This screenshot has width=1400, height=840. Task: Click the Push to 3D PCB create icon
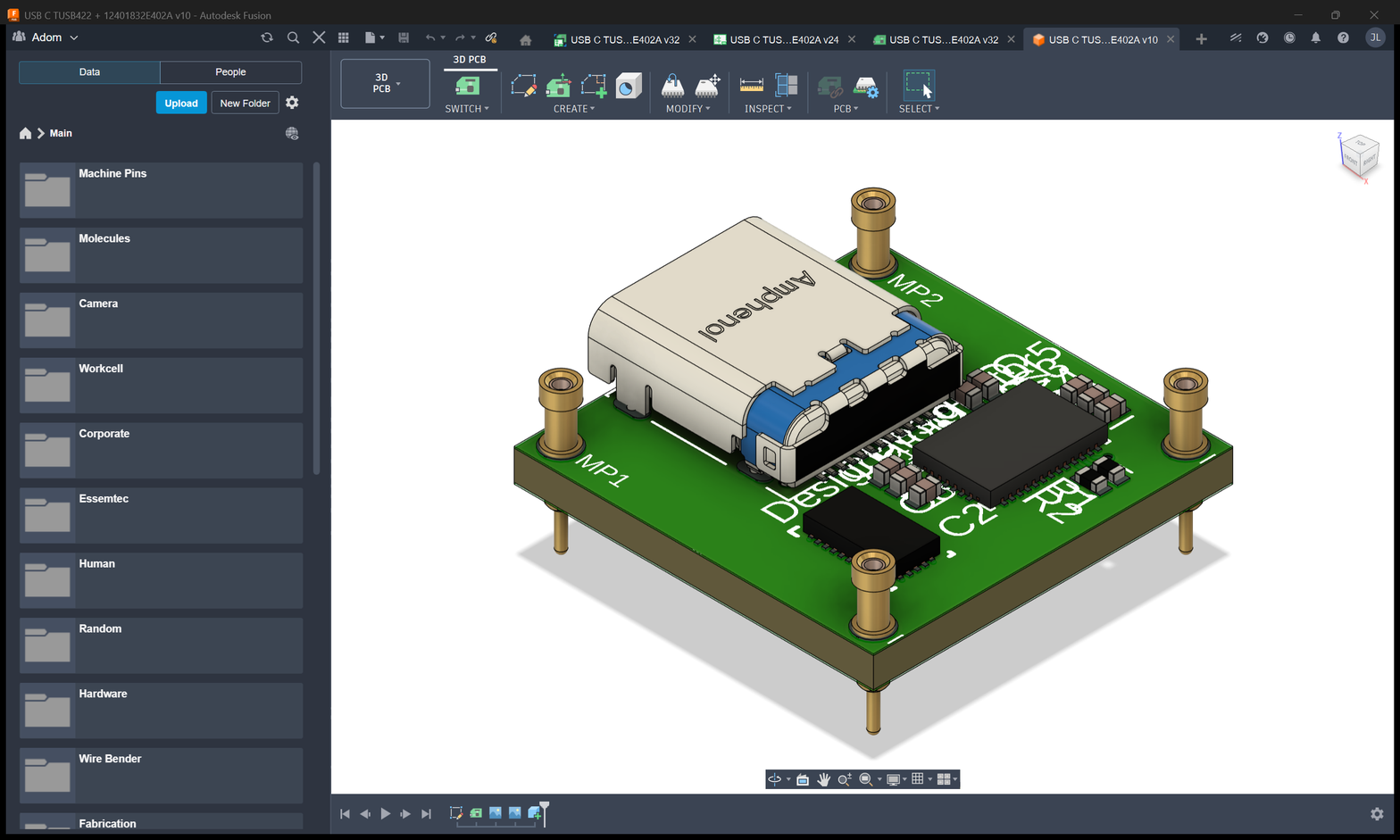pos(559,86)
